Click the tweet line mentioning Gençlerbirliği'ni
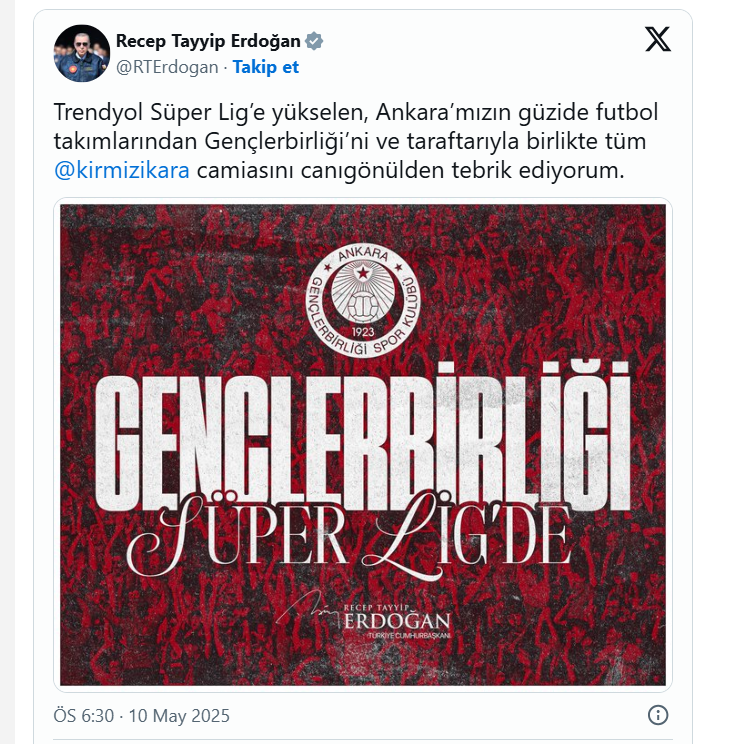 tap(350, 141)
